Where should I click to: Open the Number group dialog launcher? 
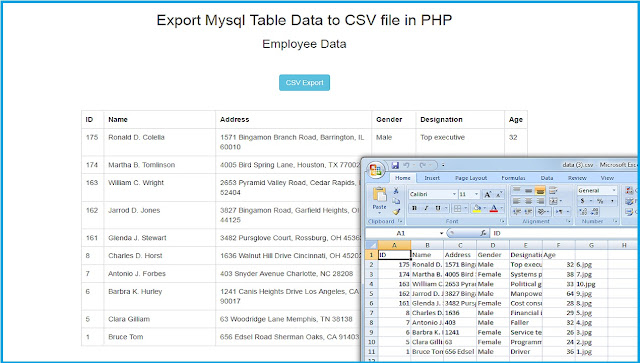pyautogui.click(x=615, y=221)
